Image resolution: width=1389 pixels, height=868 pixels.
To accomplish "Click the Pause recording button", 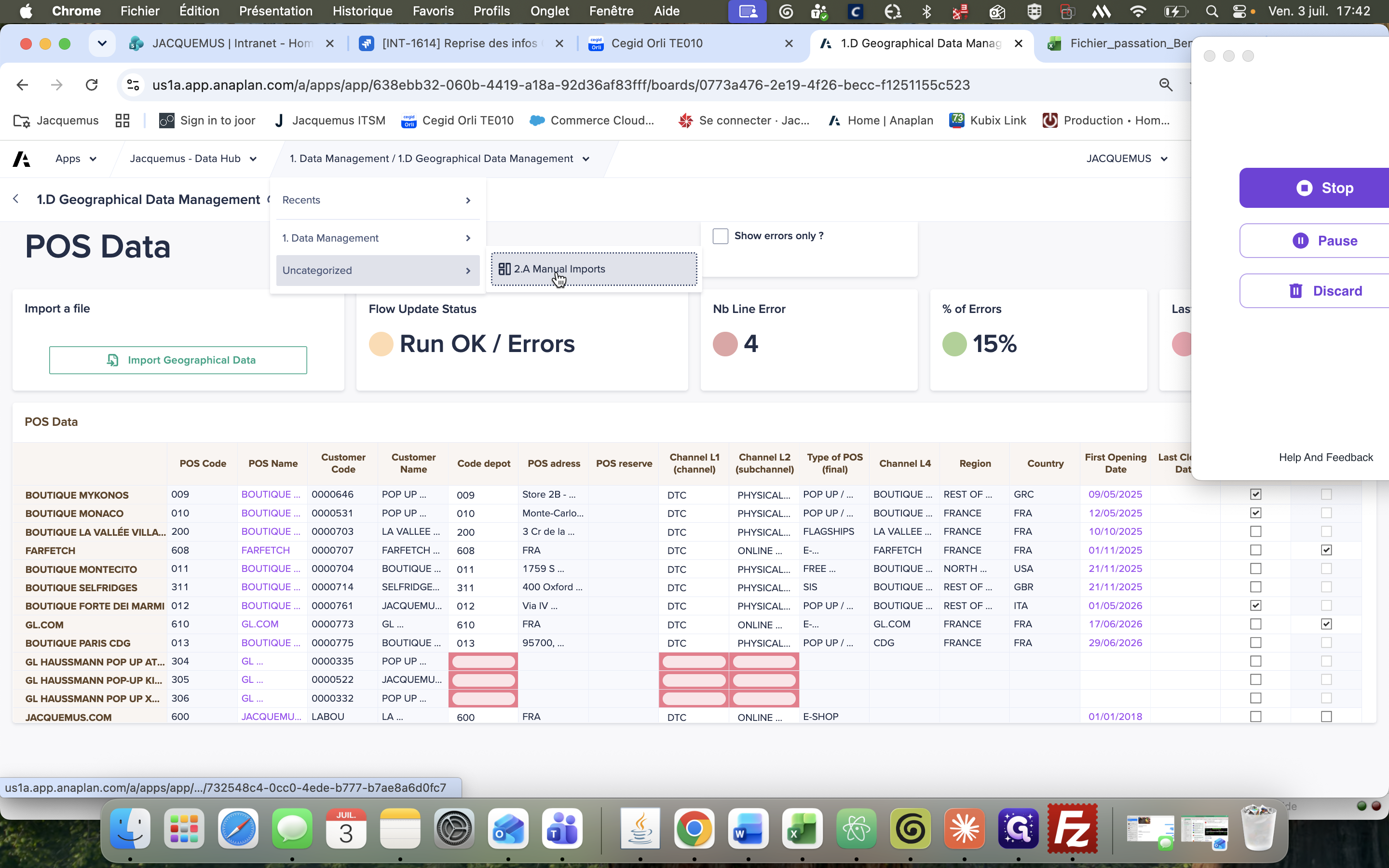I will click(1314, 241).
